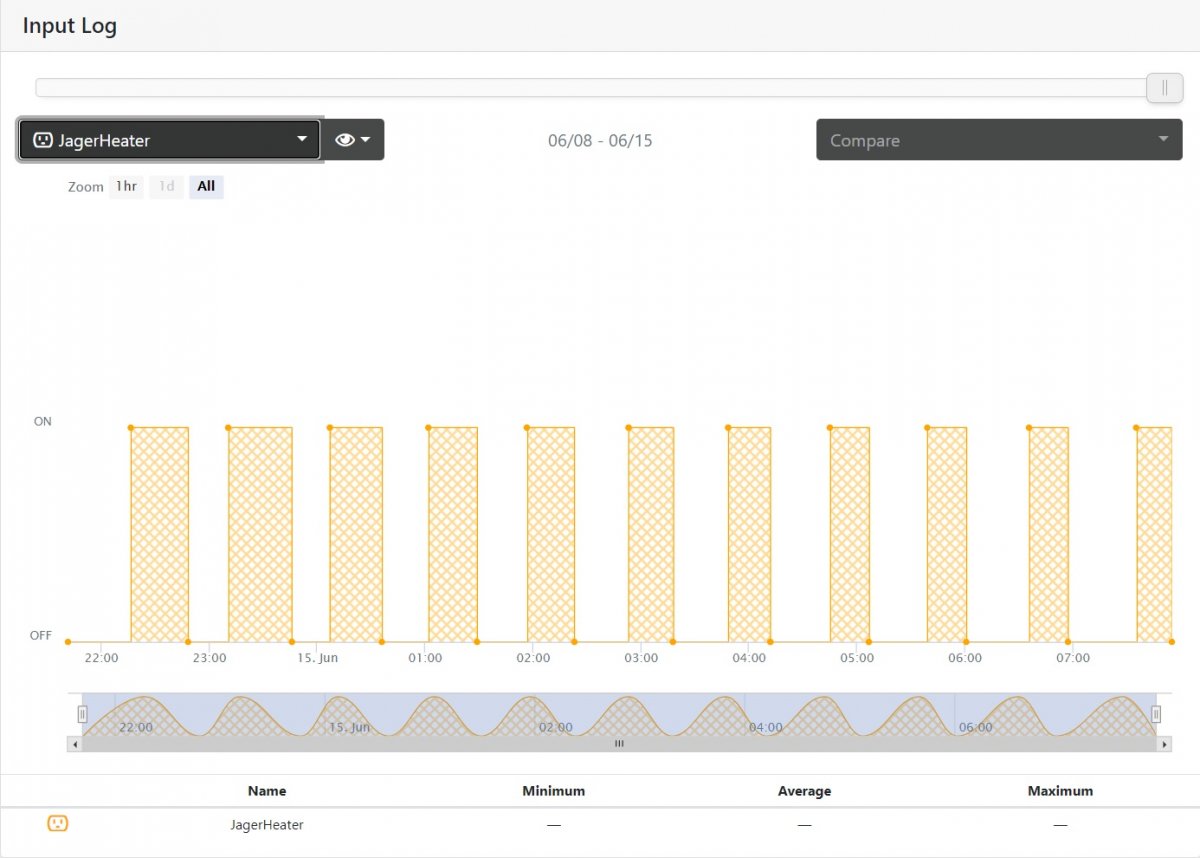Click the ON bar starting after 22:00

[159, 535]
